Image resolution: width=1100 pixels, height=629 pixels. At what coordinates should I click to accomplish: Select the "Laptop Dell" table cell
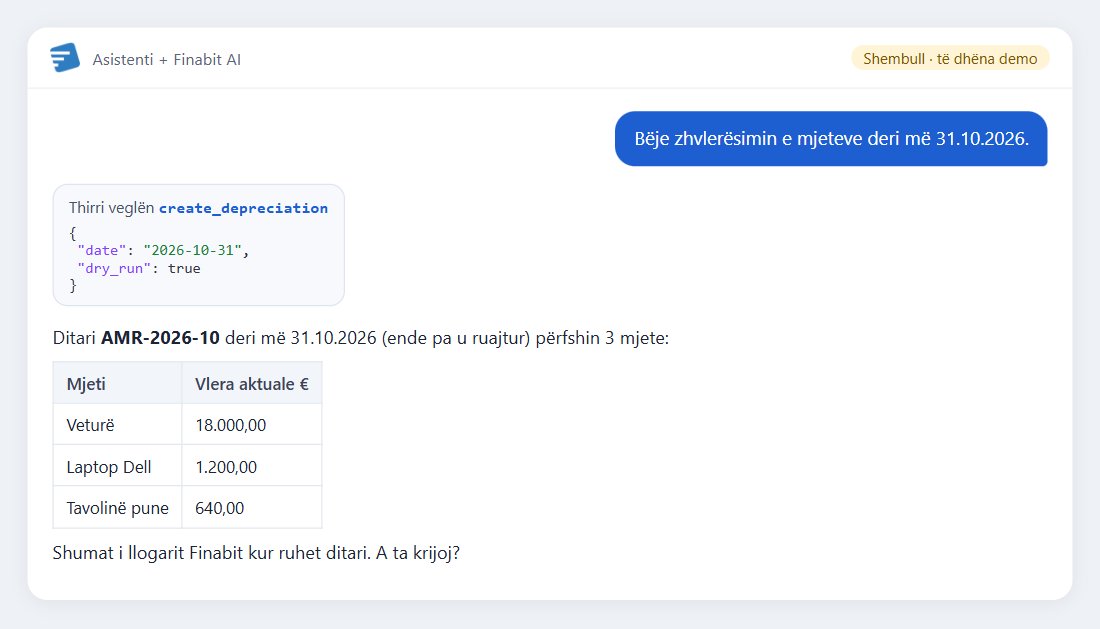click(117, 466)
